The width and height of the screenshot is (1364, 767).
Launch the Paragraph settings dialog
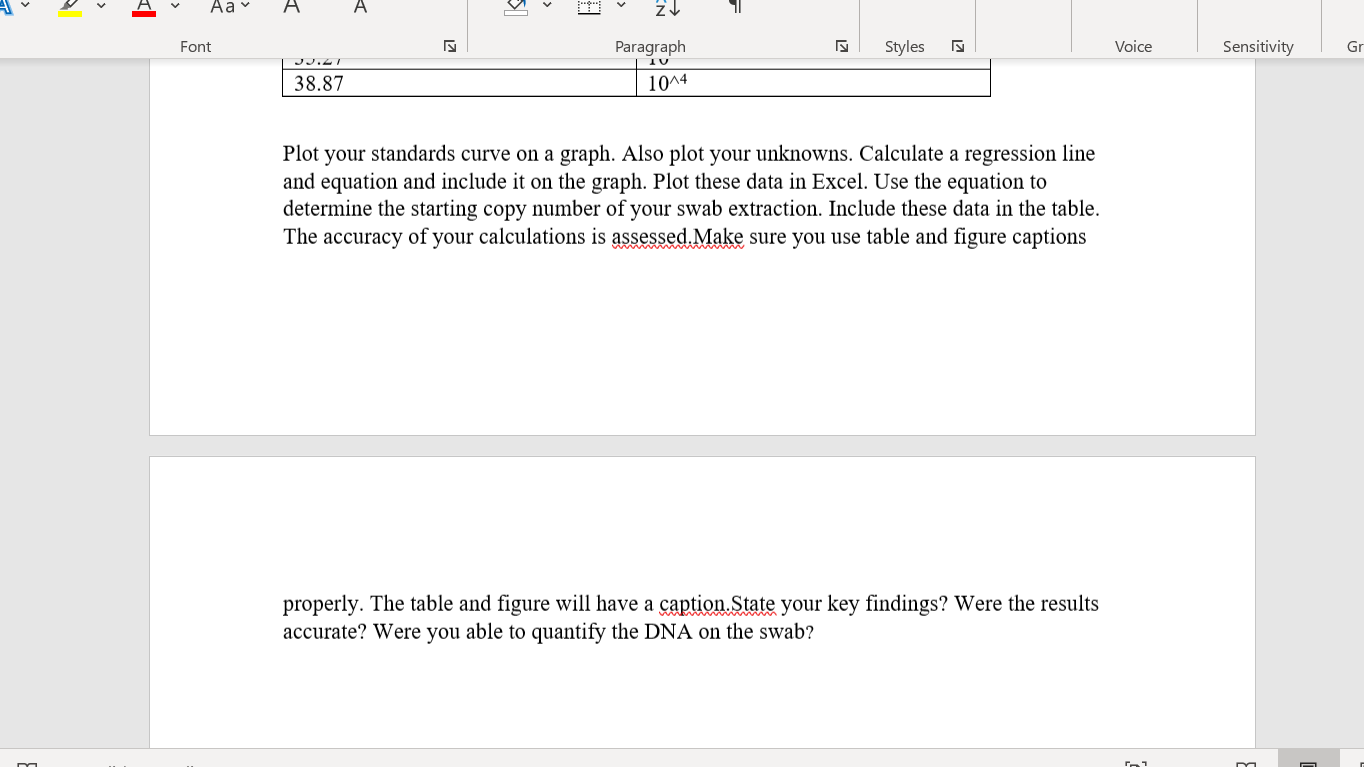click(x=842, y=46)
